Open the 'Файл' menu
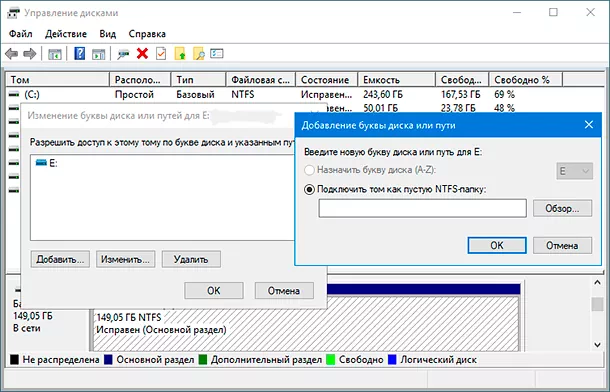This screenshot has width=610, height=392. tap(21, 34)
